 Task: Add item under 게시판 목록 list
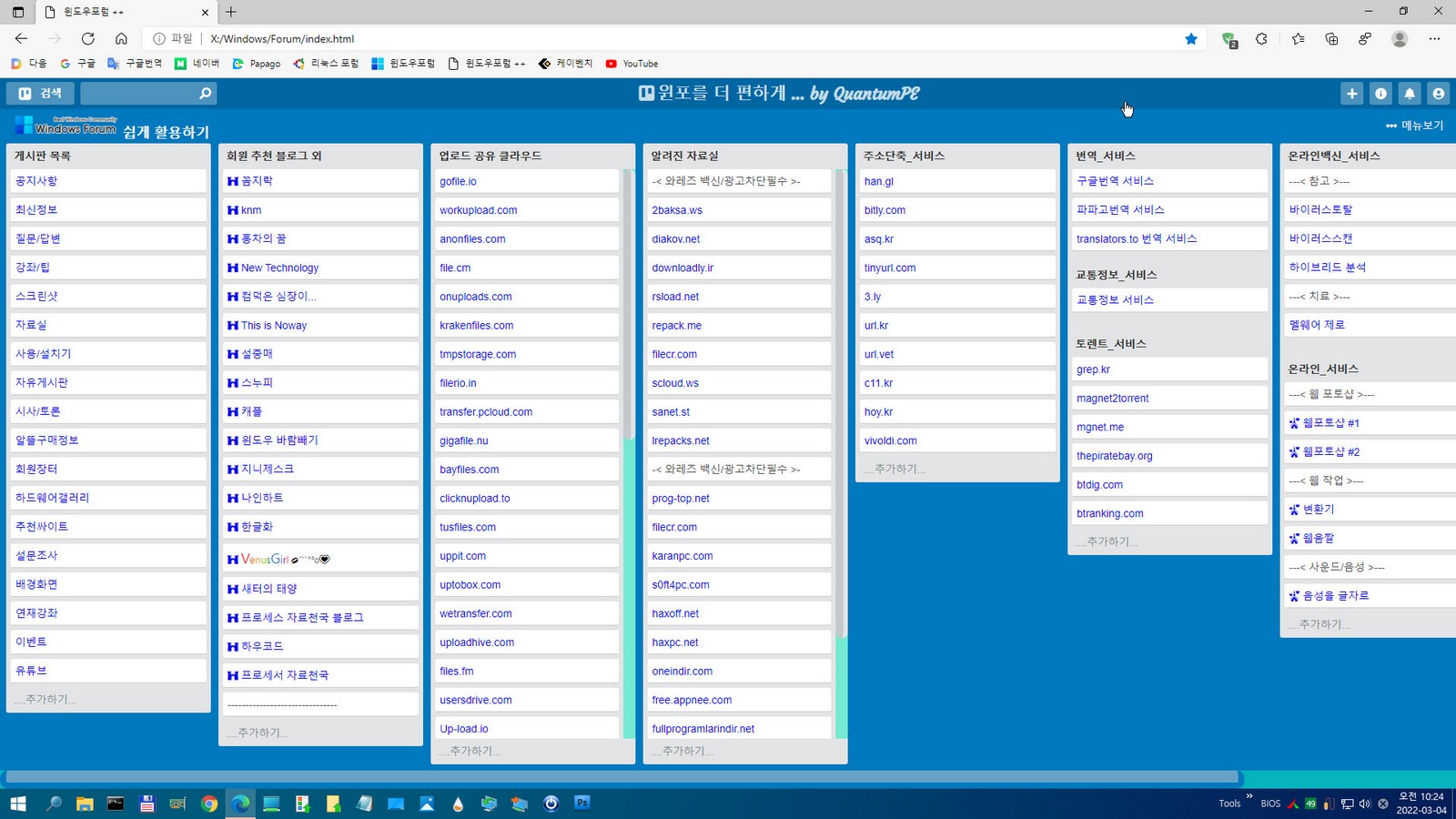coord(45,700)
